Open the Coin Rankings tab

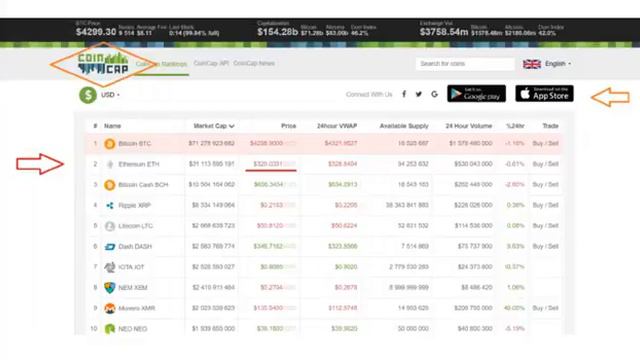(161, 64)
